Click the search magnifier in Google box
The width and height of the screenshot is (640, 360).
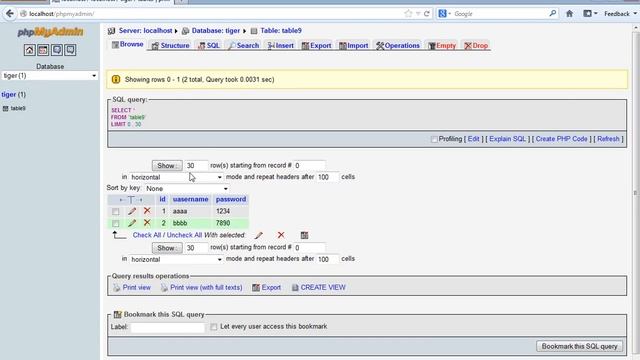[x=553, y=13]
